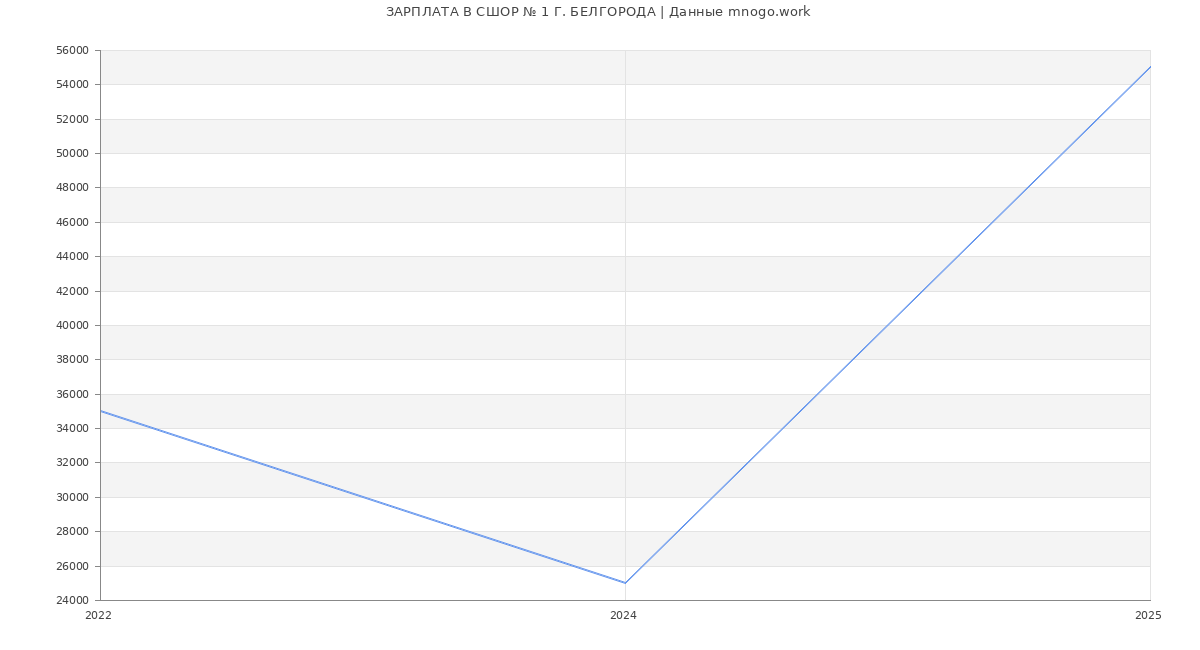Click the 24000 y-axis label
1200x650 pixels.
(x=72, y=600)
